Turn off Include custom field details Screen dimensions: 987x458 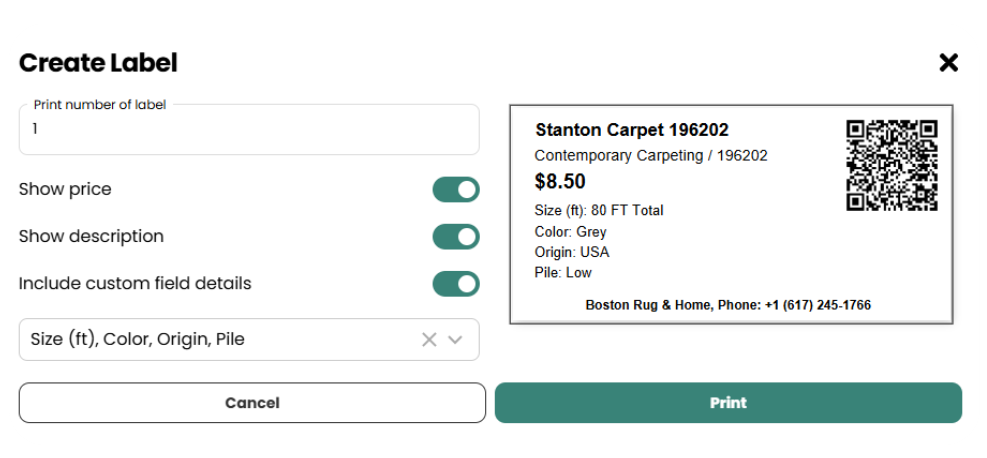456,284
